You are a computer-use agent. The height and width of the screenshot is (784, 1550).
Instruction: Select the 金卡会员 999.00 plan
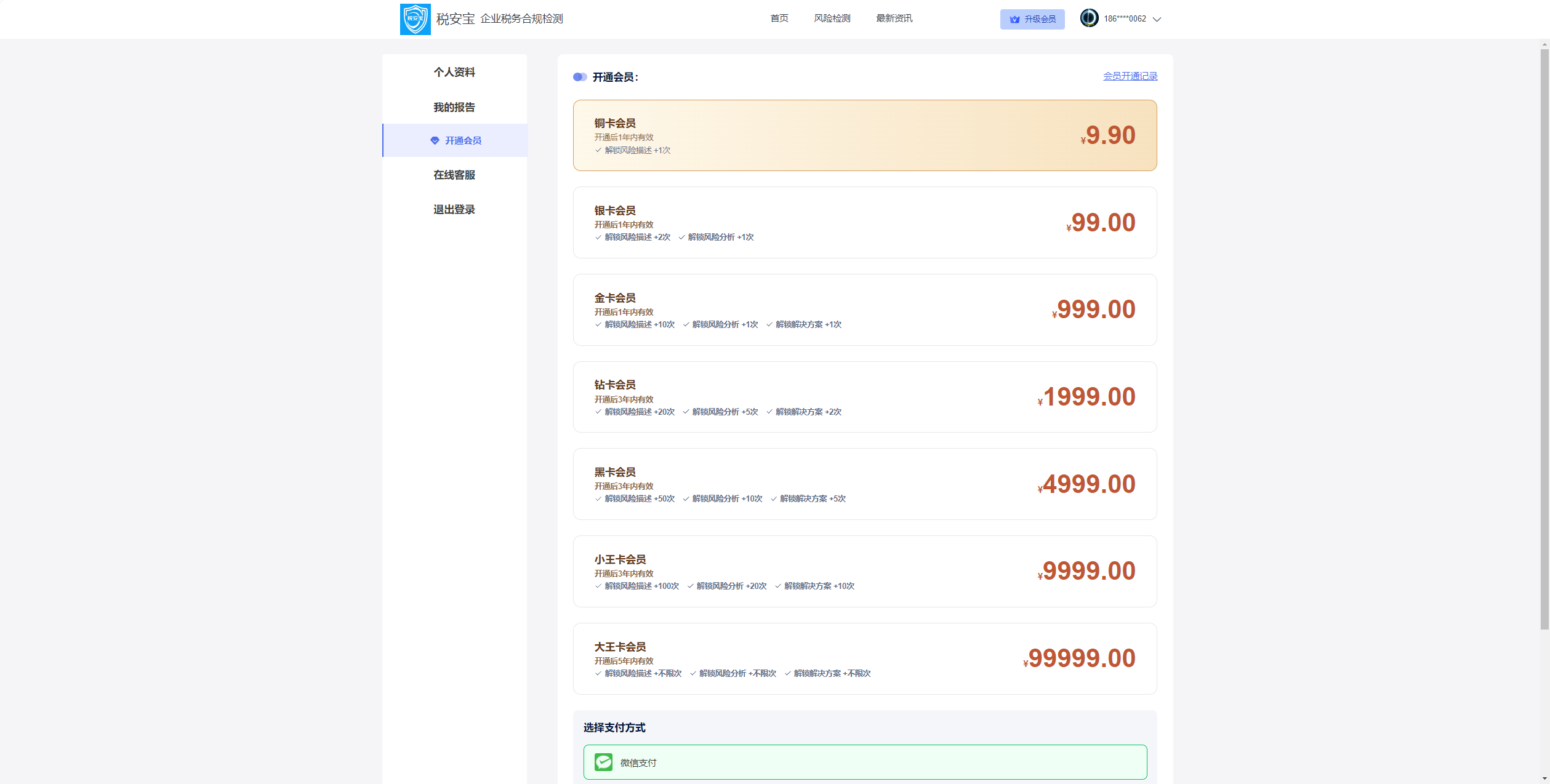pyautogui.click(x=864, y=310)
